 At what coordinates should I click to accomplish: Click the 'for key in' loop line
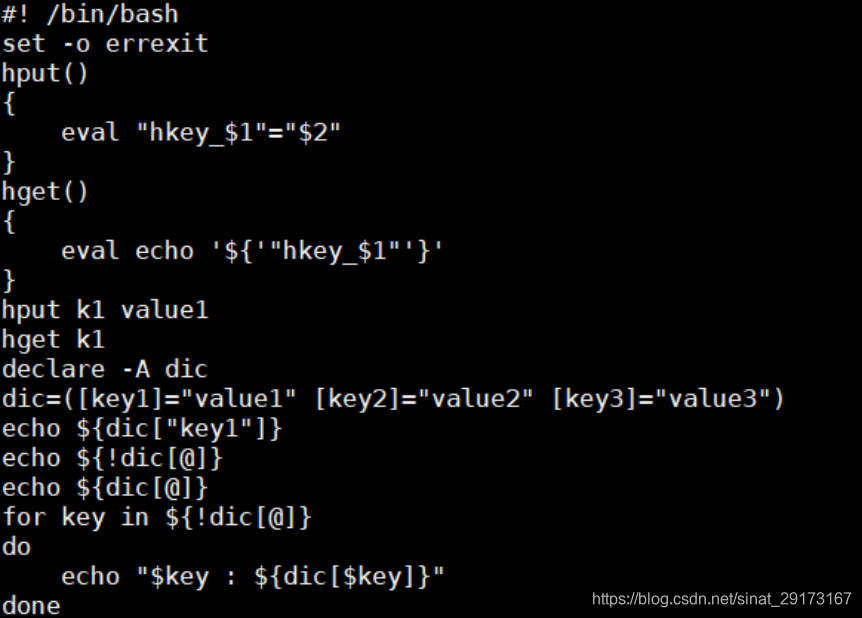tap(157, 517)
